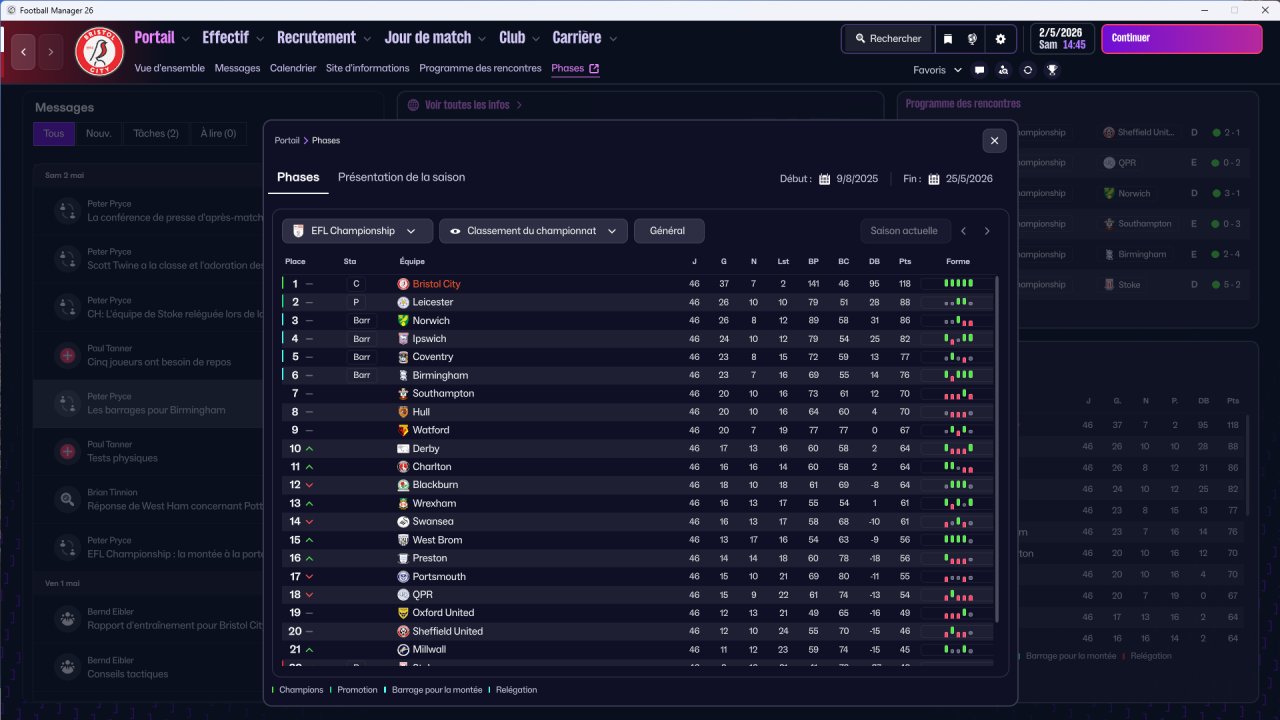Click the circular refresh shortcut icon beside Favoris
Screen dimensions: 1280x720
1027,70
